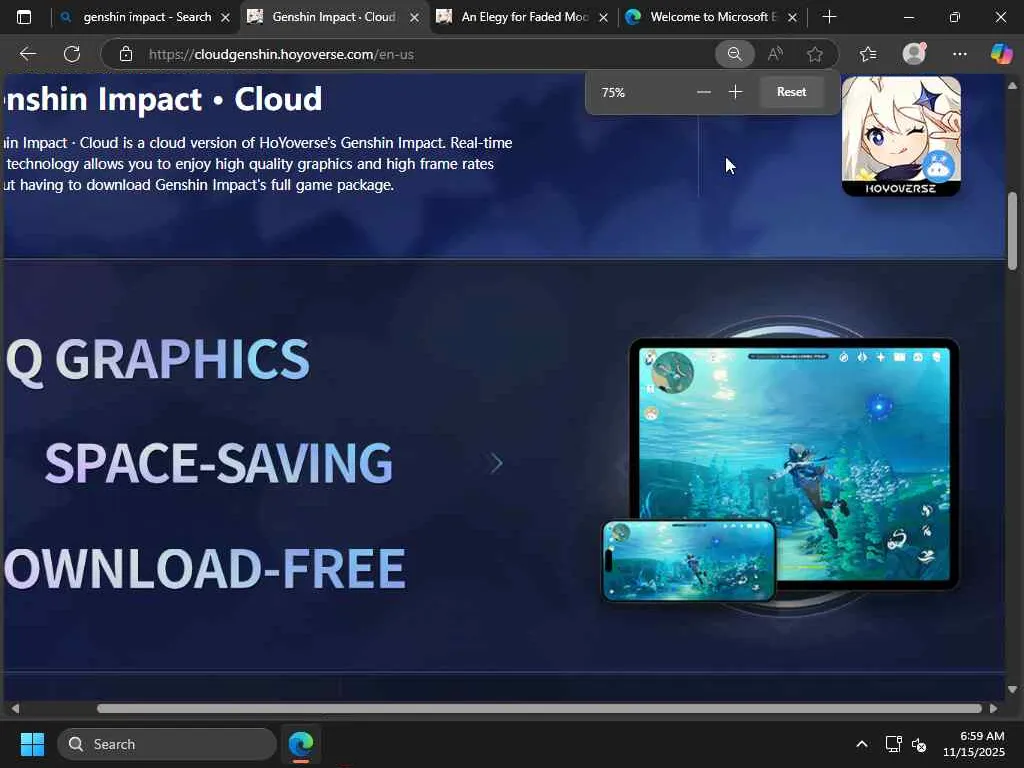
Task: Open a new tab with the plus icon
Action: (829, 17)
